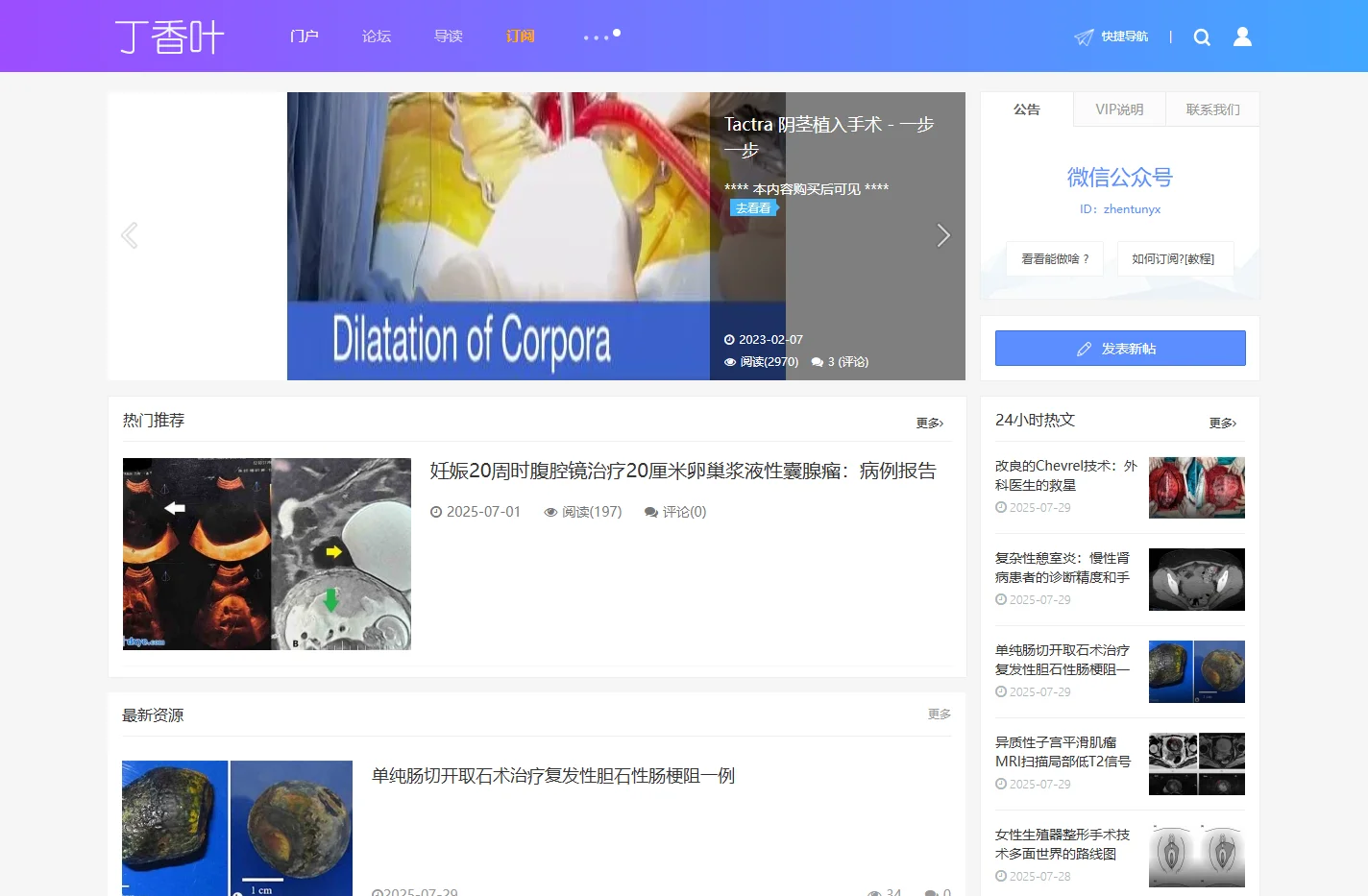The image size is (1368, 896).
Task: Open hot article 异质性子宫平滑肌瘤
Action: pyautogui.click(x=1063, y=752)
